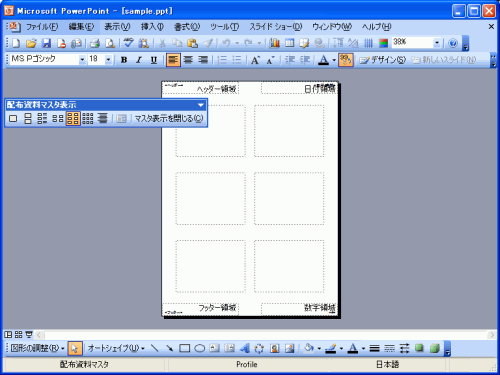Viewport: 500px width, 375px height.
Task: Open the Slide Show menu
Action: click(x=276, y=27)
